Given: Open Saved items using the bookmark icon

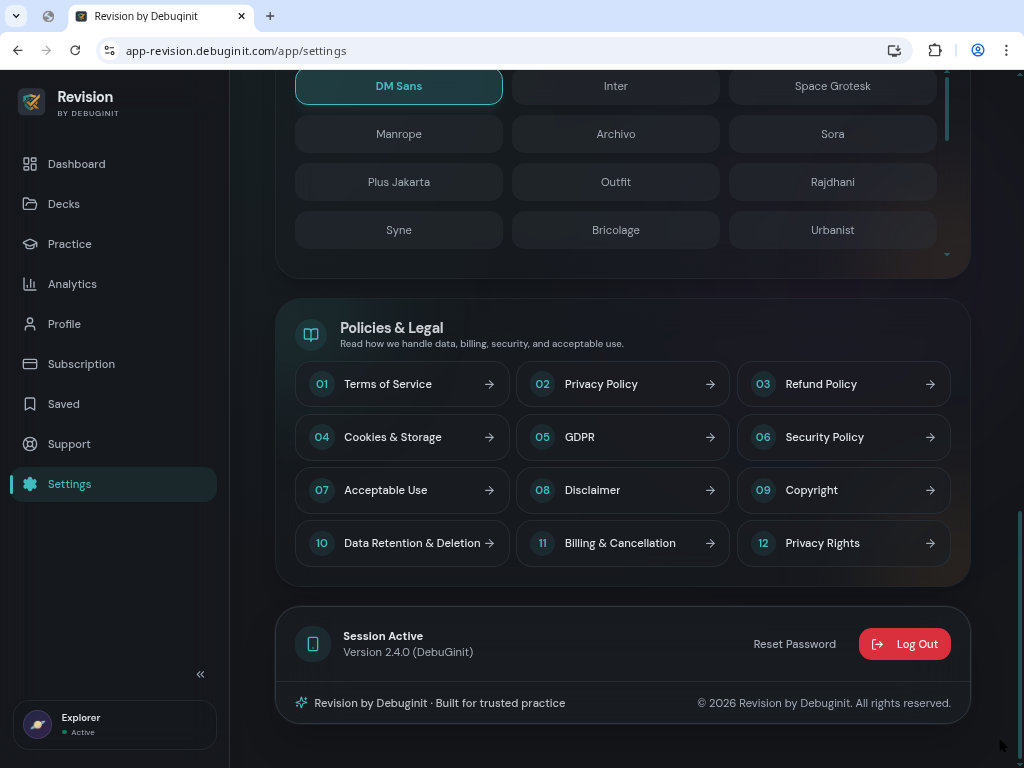Looking at the screenshot, I should coord(29,404).
